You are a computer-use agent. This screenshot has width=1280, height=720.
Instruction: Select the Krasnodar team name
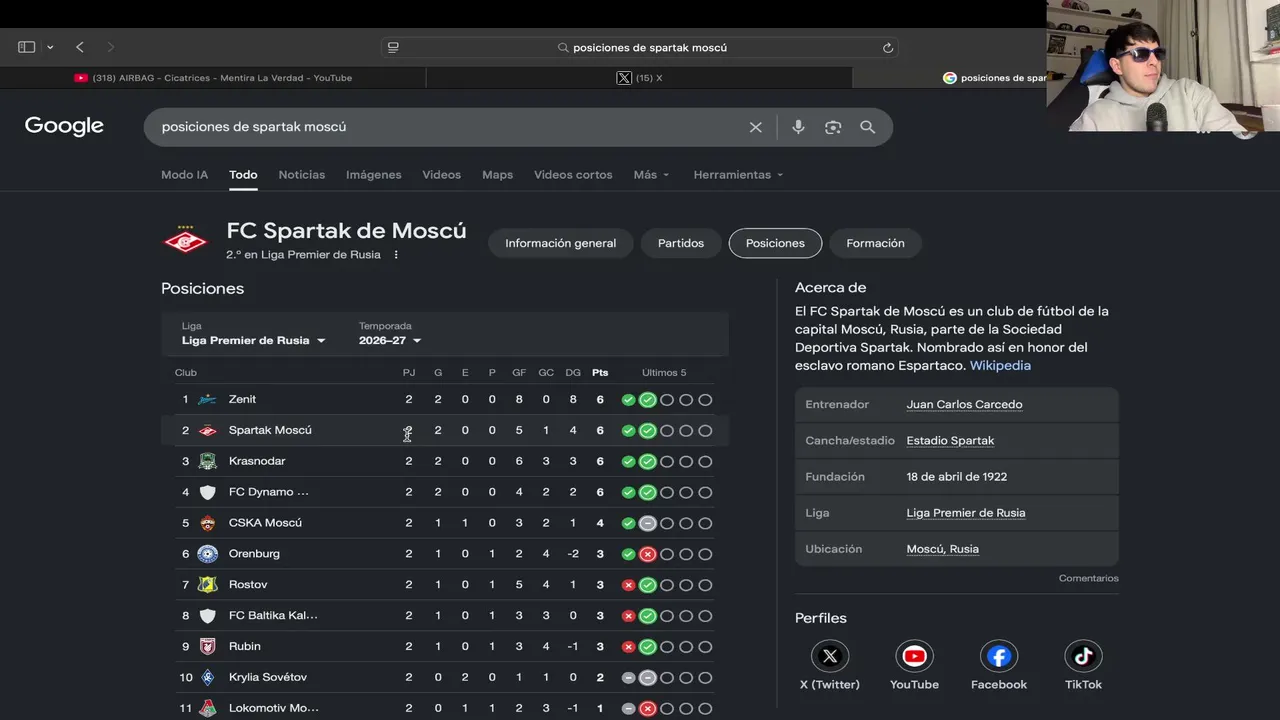(x=257, y=462)
